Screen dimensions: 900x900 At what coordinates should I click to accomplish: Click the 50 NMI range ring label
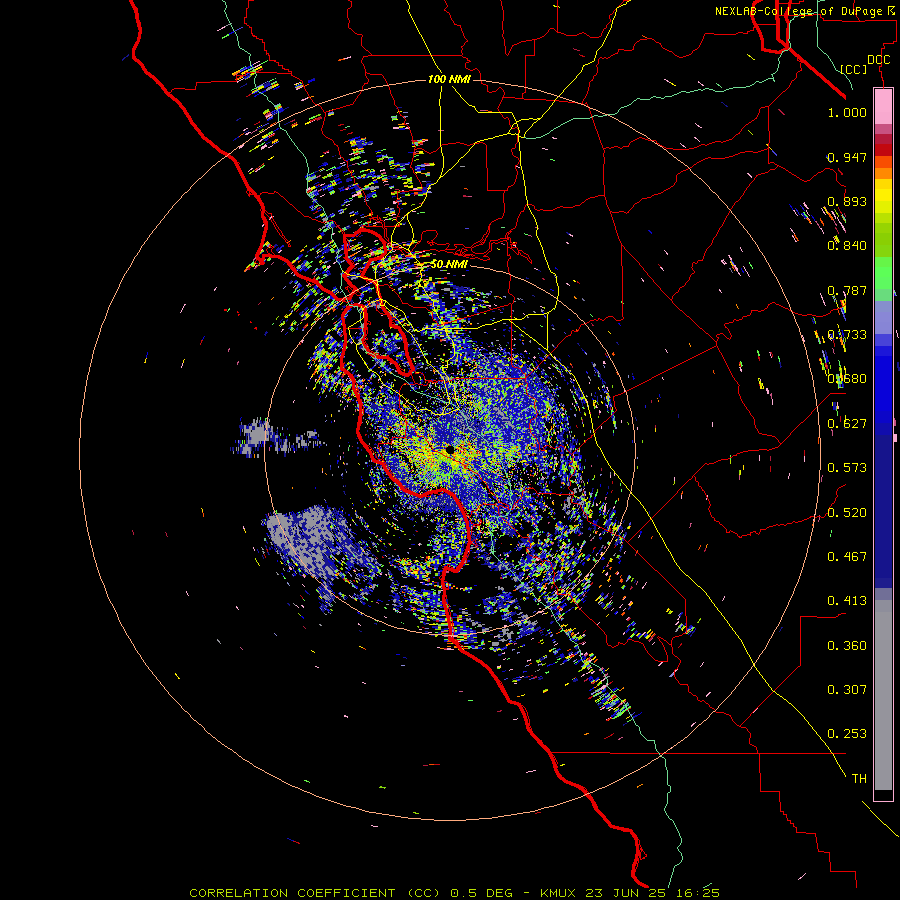[449, 264]
